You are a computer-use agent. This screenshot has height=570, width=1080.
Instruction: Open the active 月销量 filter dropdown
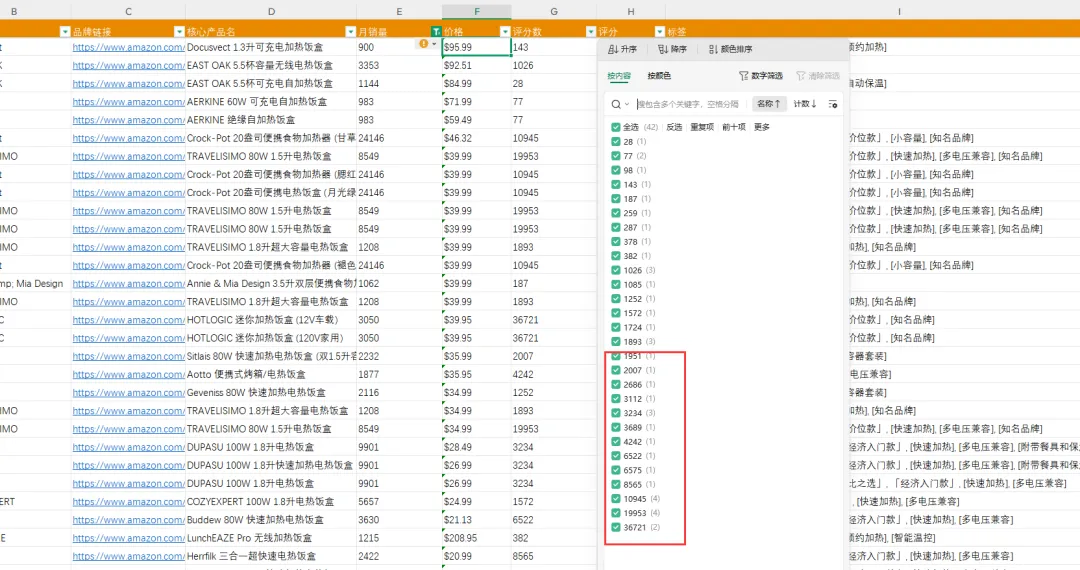[x=436, y=32]
